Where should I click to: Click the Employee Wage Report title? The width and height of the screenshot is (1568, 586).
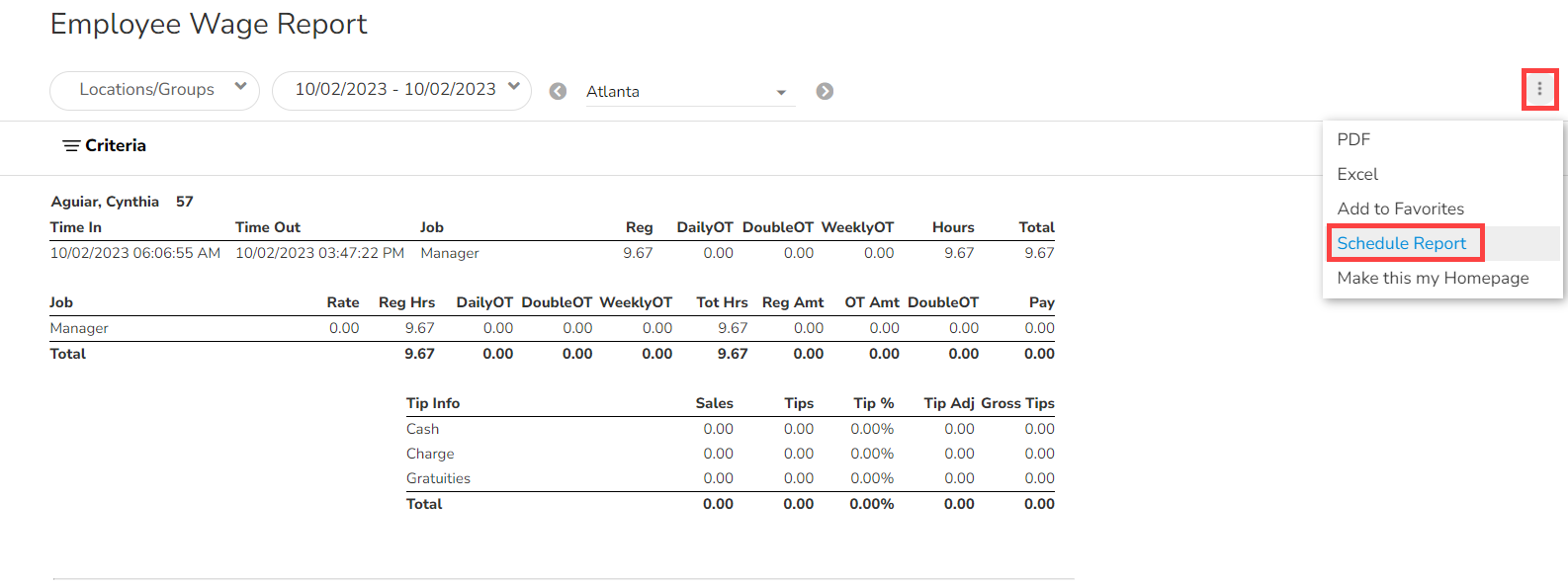click(209, 24)
